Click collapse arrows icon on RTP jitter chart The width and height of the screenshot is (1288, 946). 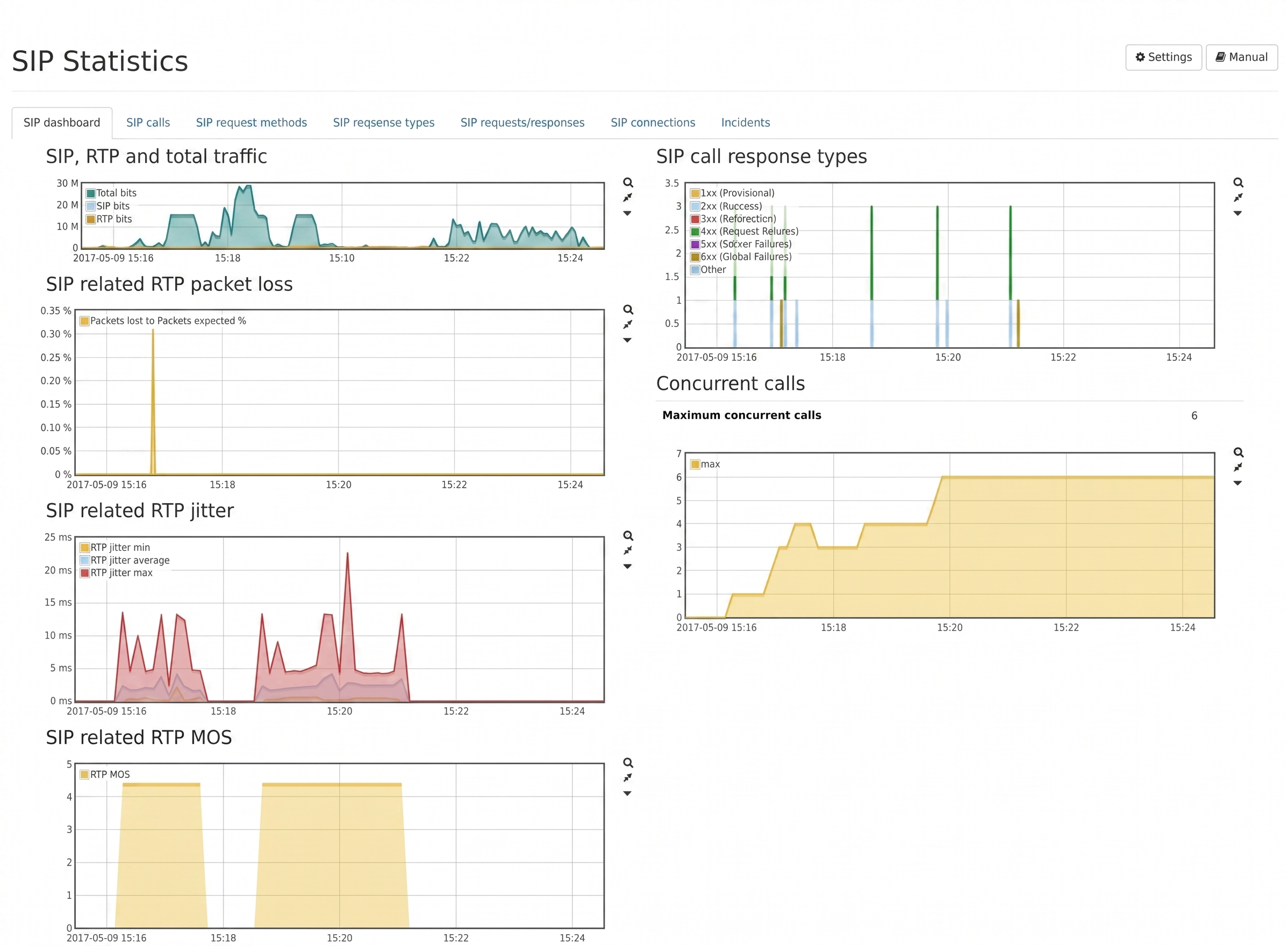point(627,551)
